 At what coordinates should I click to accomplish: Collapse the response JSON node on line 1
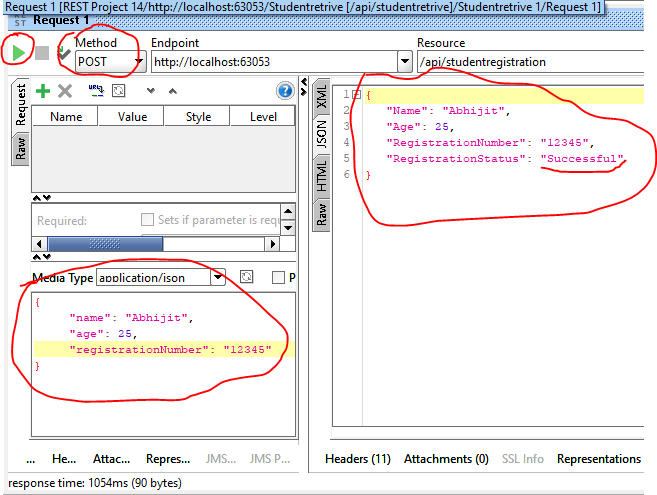pos(356,95)
